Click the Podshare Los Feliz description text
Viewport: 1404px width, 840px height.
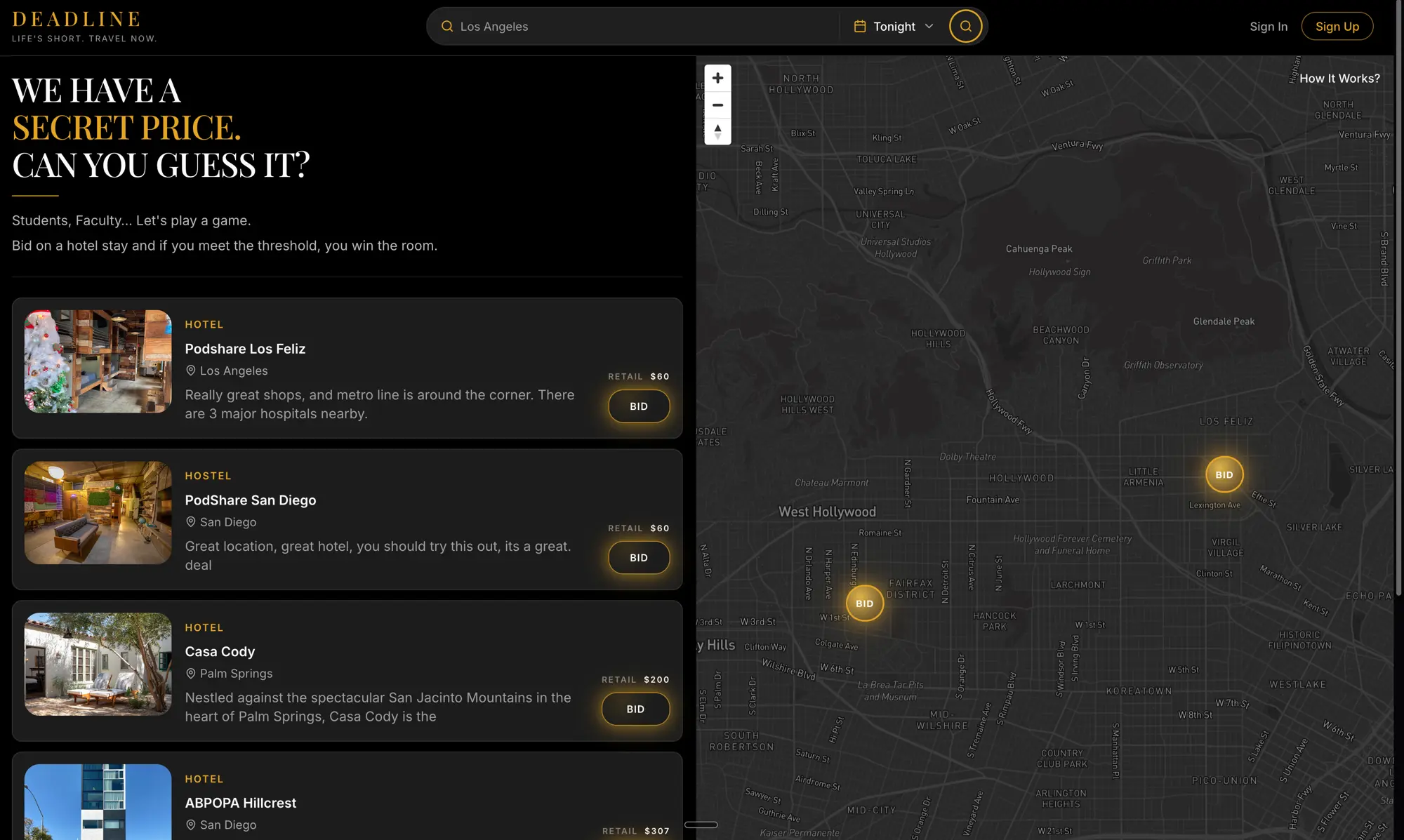pos(380,404)
